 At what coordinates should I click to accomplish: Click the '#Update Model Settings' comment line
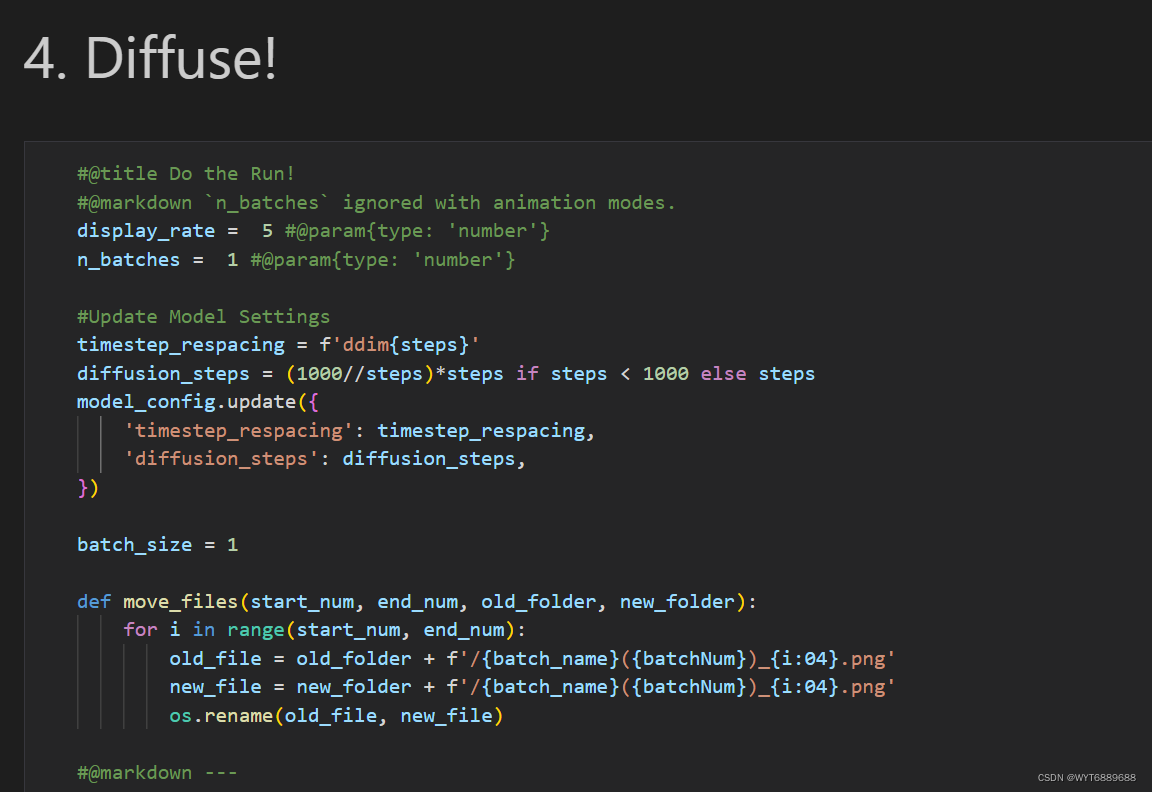(203, 317)
